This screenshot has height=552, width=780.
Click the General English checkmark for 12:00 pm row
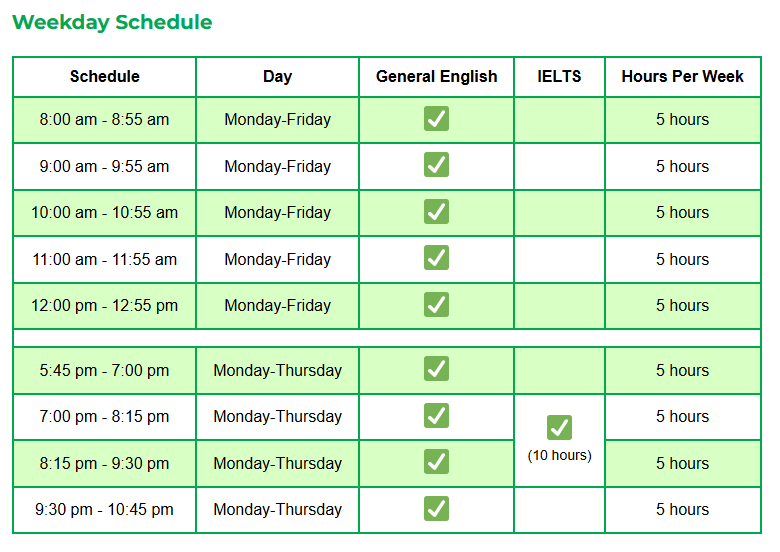point(436,305)
